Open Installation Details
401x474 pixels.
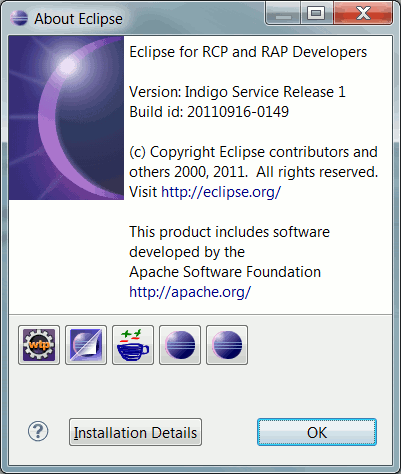pos(135,432)
